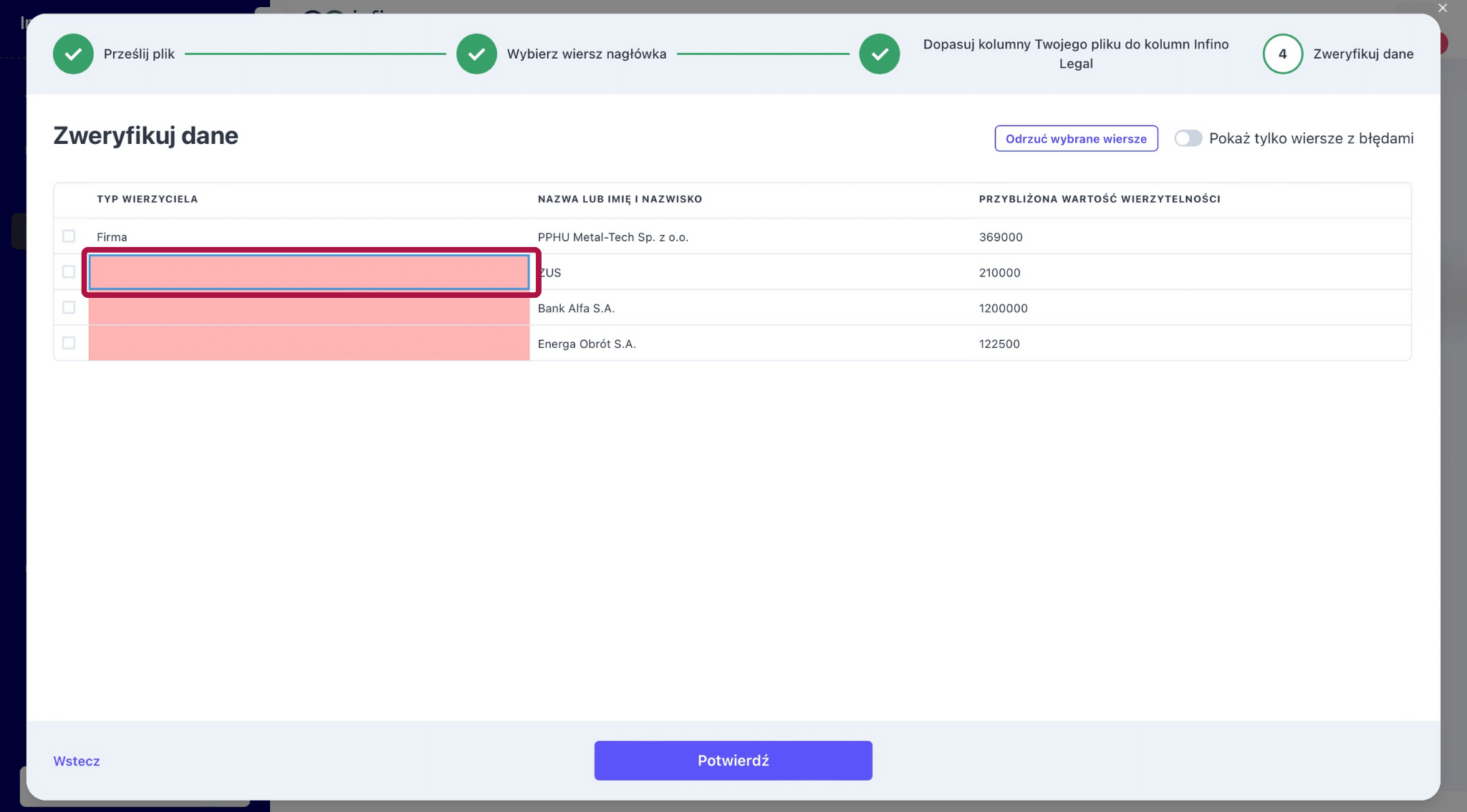This screenshot has height=812, width=1467.
Task: Open the Prześlij plik step label
Action: (139, 54)
